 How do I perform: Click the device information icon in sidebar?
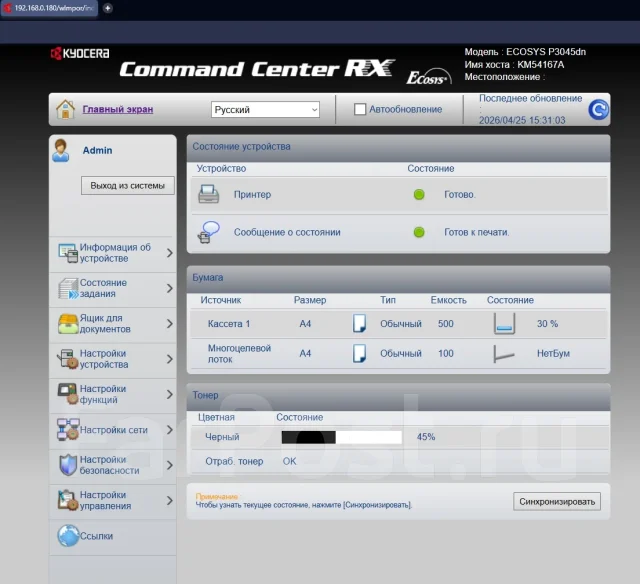coord(68,253)
